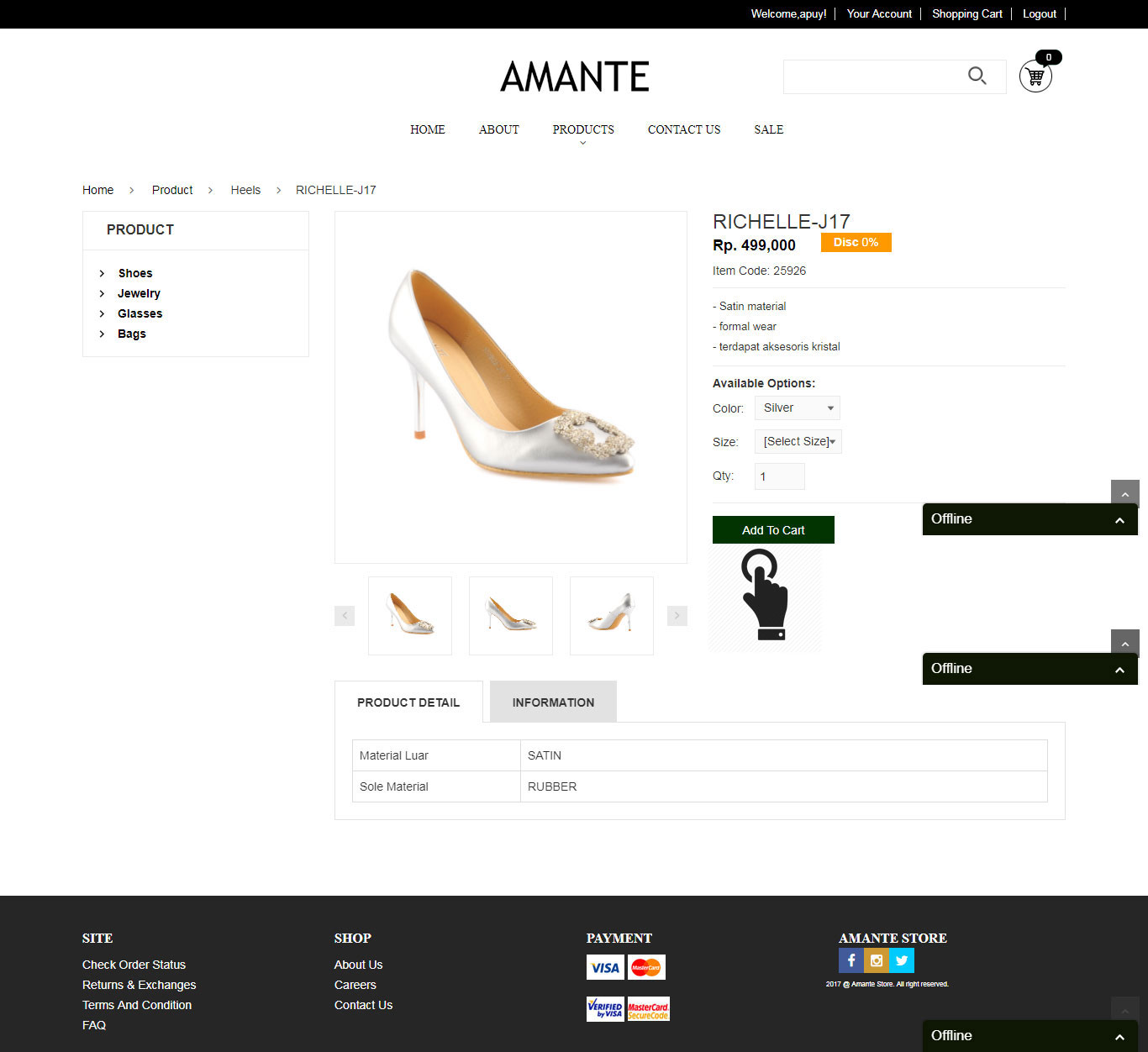This screenshot has height=1052, width=1148.
Task: Click the Verified by Visa logo
Action: pos(605,1009)
